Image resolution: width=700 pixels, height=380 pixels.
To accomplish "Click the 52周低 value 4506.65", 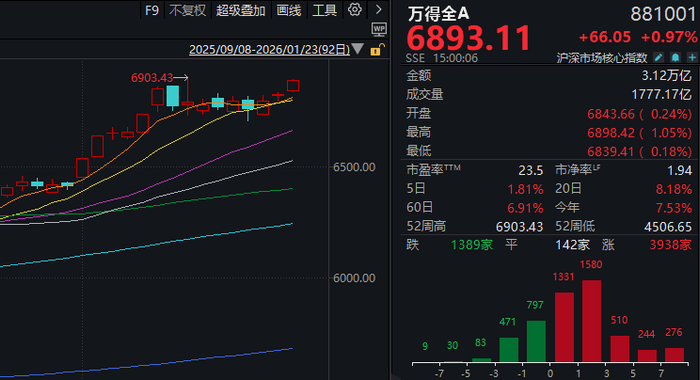I will [x=668, y=227].
